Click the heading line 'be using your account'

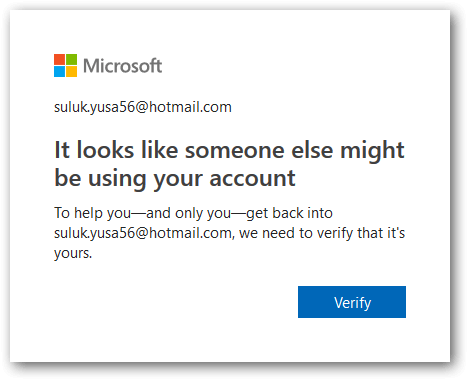[x=175, y=178]
